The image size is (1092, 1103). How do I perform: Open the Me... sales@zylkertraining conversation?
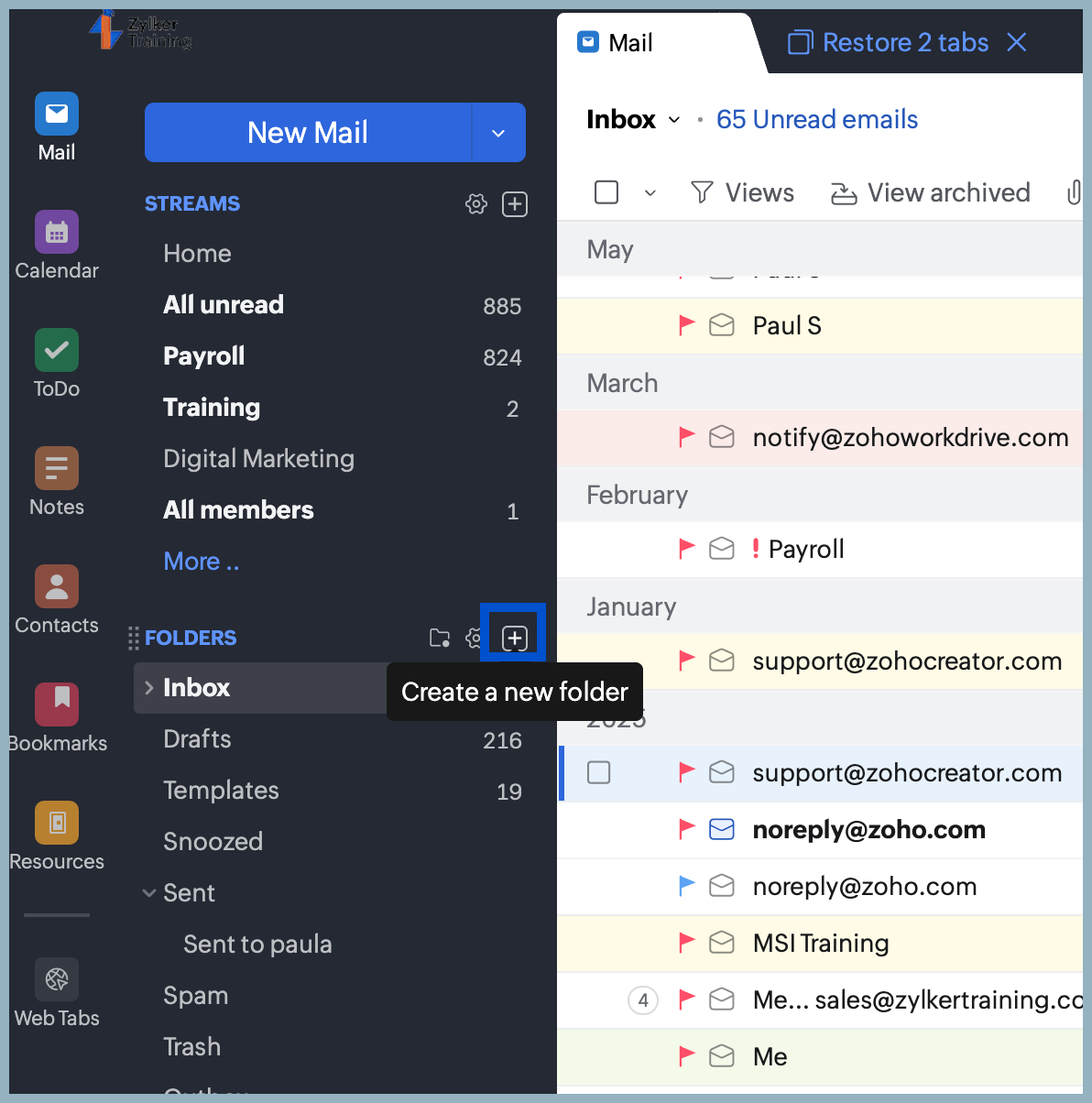(820, 1000)
